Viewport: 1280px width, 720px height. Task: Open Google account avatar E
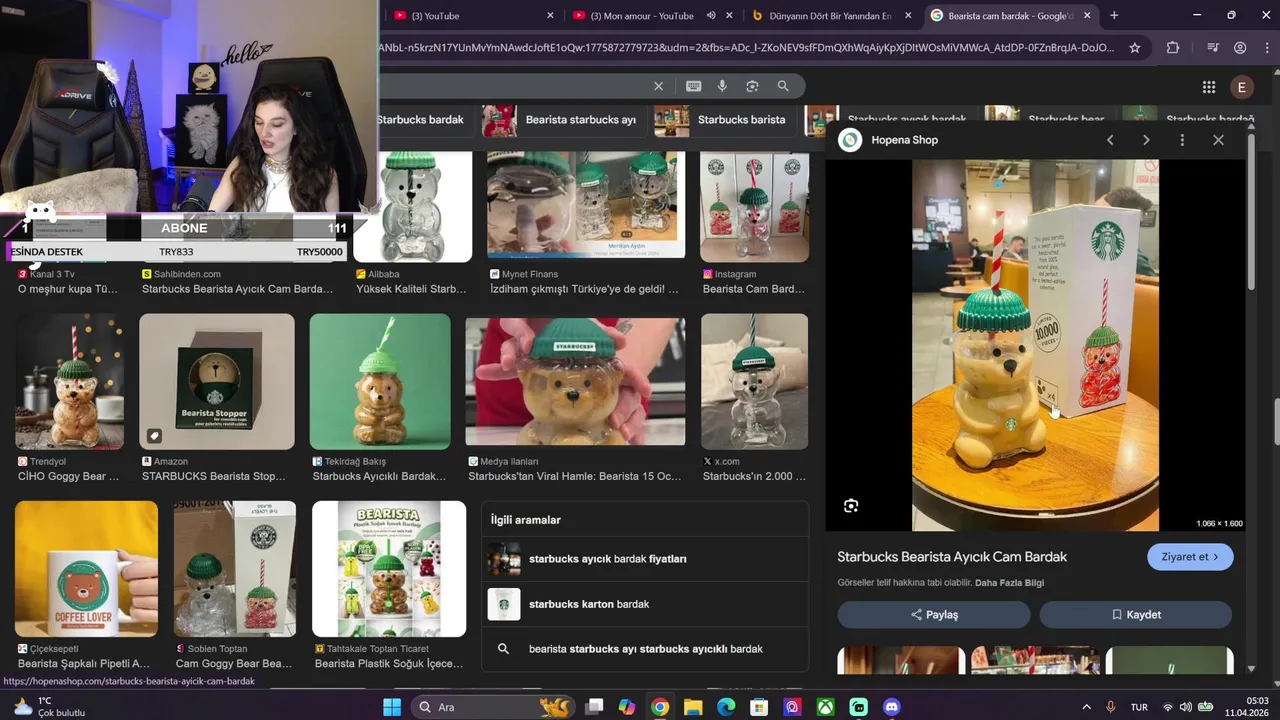pyautogui.click(x=1242, y=87)
